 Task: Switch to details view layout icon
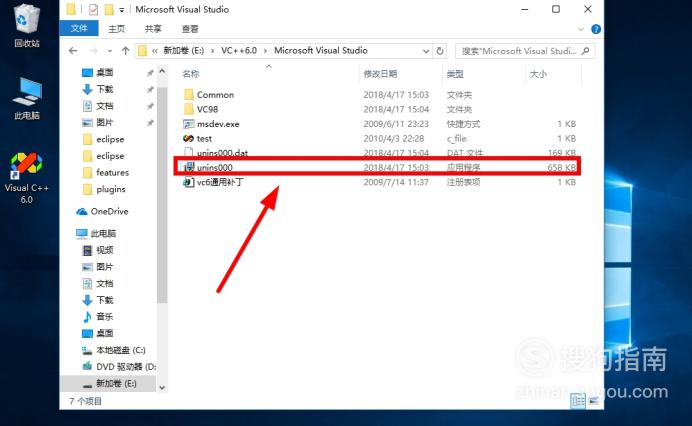[578, 401]
